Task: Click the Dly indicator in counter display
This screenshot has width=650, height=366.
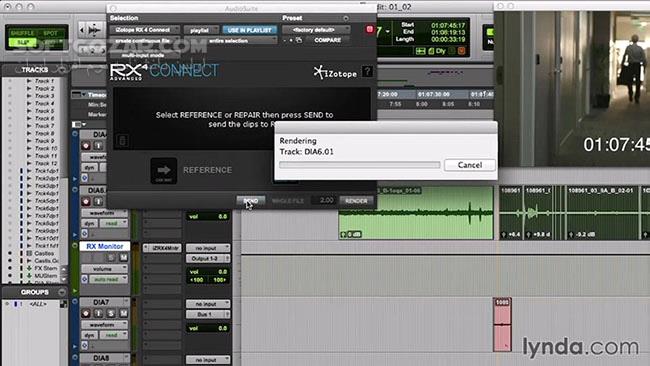Action: coord(440,51)
